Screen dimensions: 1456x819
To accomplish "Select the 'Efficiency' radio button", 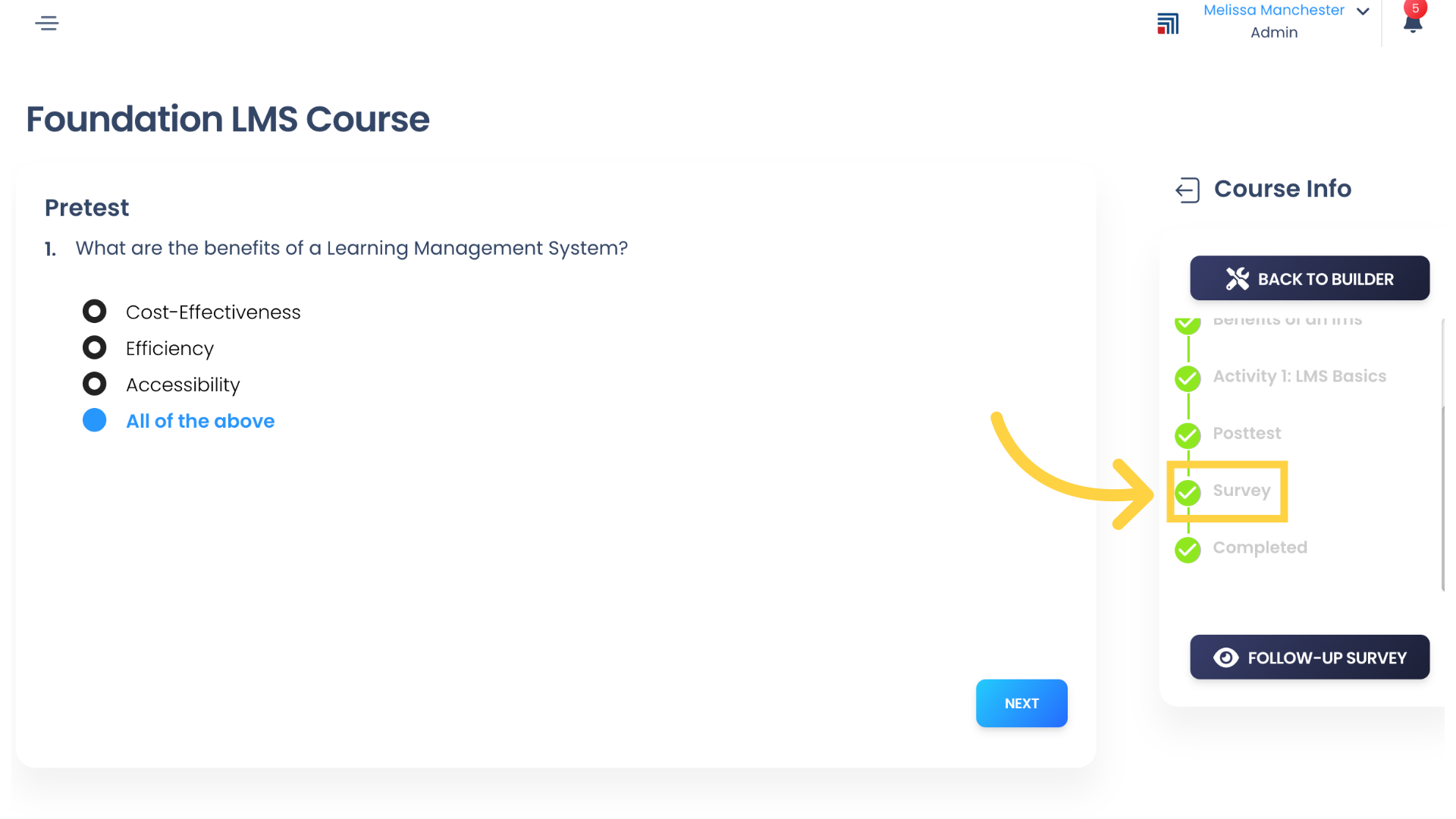I will tap(94, 348).
